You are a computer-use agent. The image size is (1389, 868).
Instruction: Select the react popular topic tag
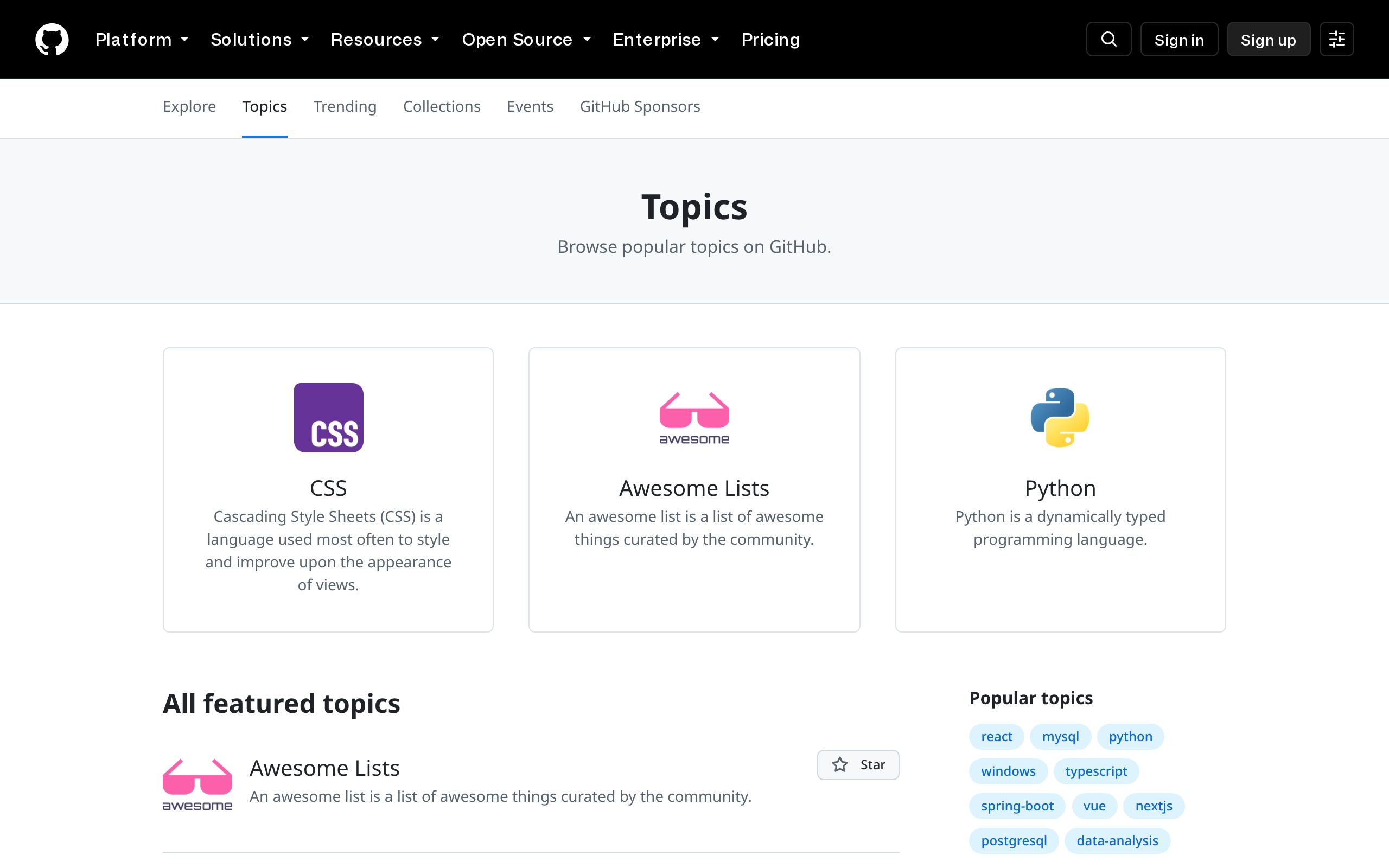click(996, 737)
